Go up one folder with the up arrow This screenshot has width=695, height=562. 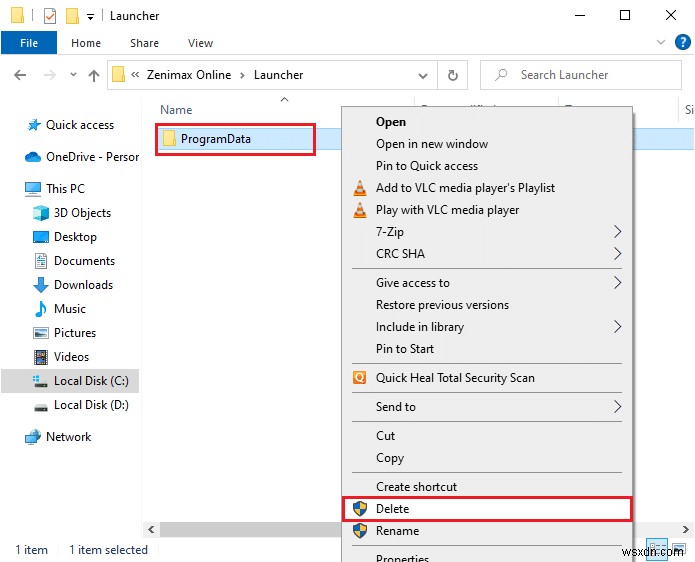point(94,75)
